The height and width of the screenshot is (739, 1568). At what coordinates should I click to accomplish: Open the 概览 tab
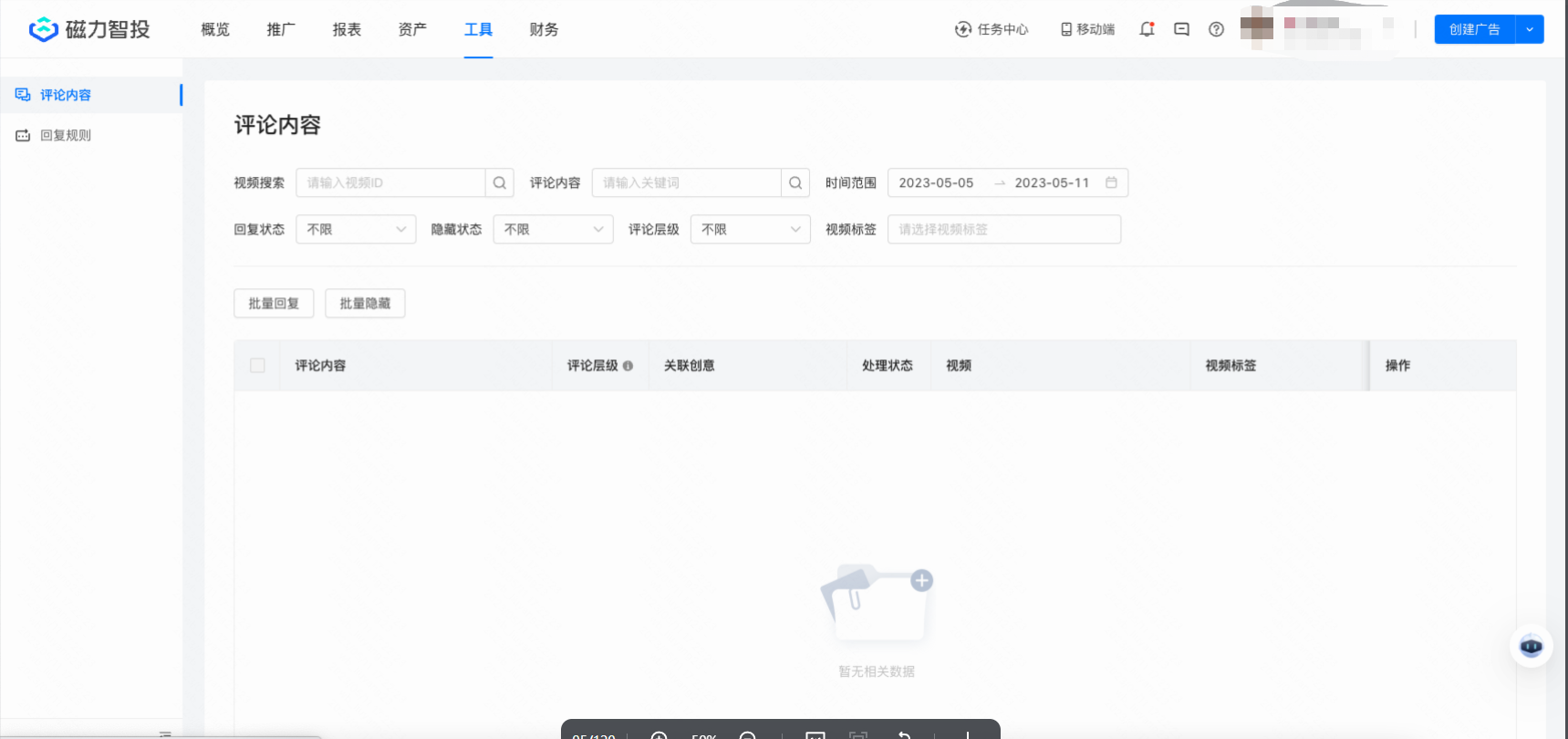(215, 29)
